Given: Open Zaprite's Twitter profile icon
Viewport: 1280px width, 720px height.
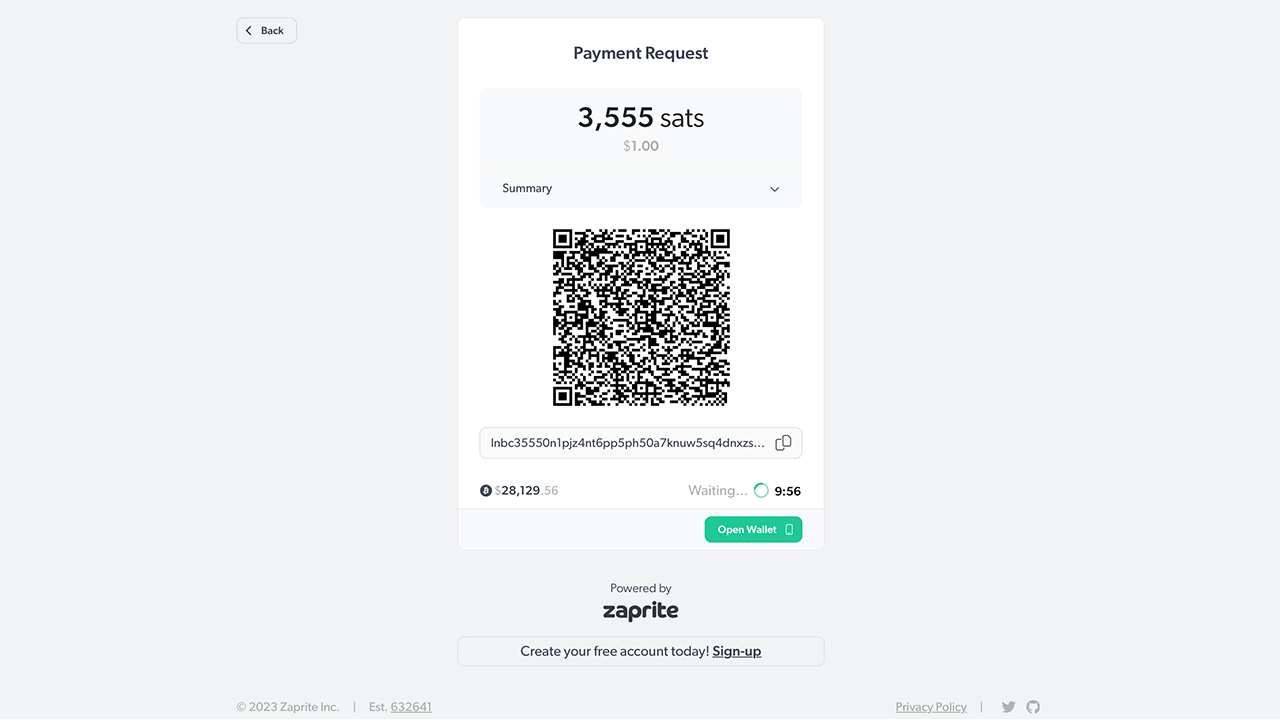Looking at the screenshot, I should [1008, 706].
